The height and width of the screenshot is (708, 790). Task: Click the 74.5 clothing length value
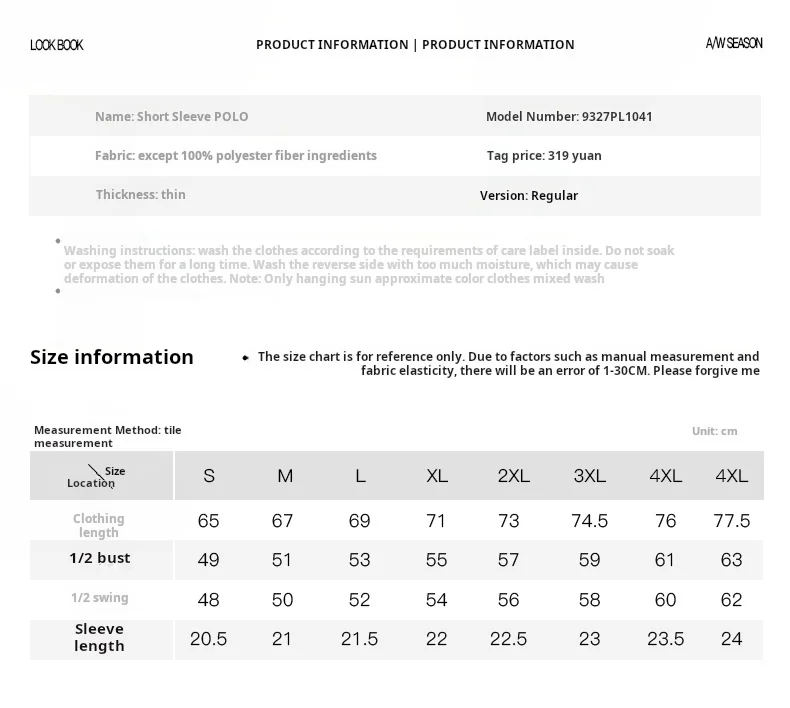pos(589,521)
